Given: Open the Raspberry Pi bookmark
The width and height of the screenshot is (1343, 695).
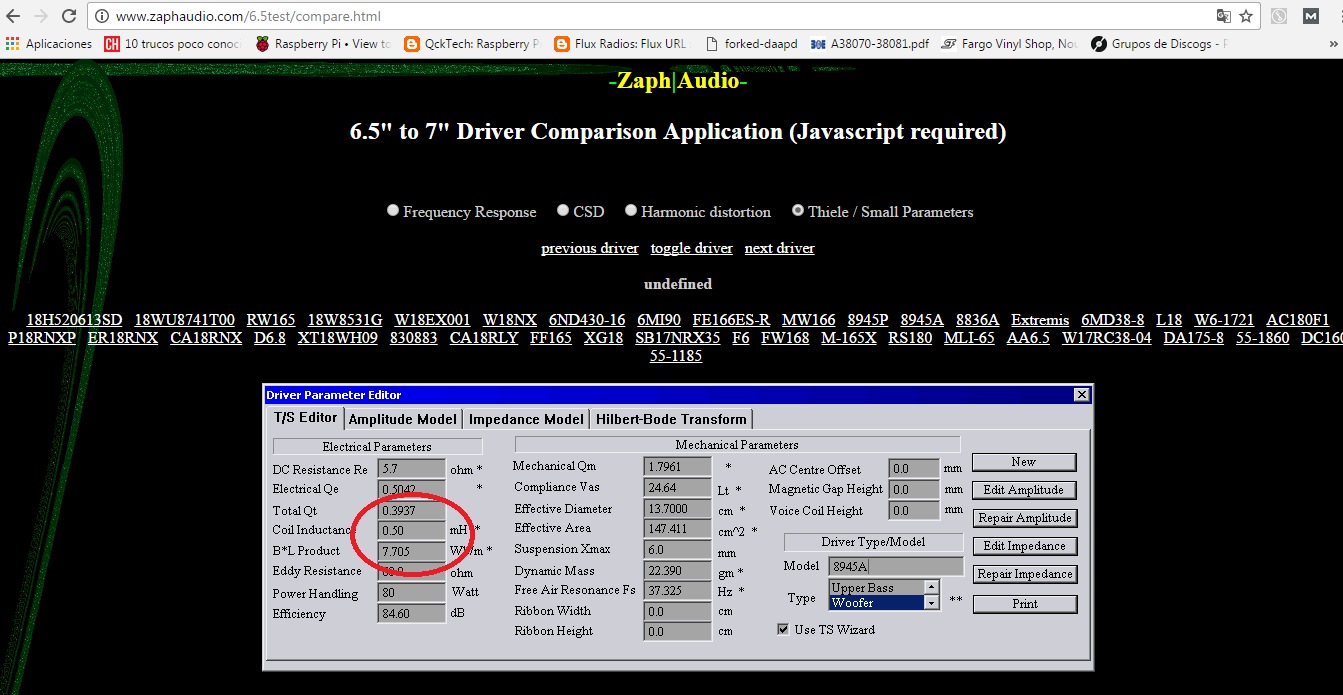Looking at the screenshot, I should tap(322, 44).
